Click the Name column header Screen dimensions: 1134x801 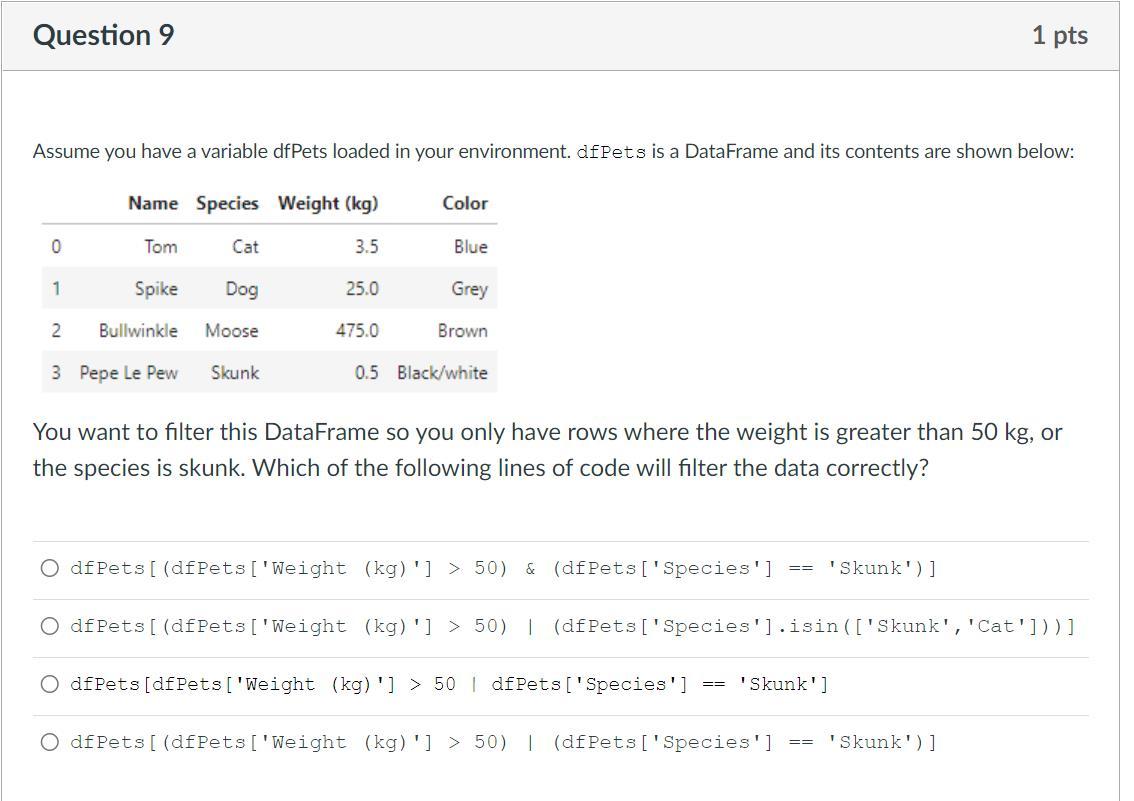click(x=152, y=203)
